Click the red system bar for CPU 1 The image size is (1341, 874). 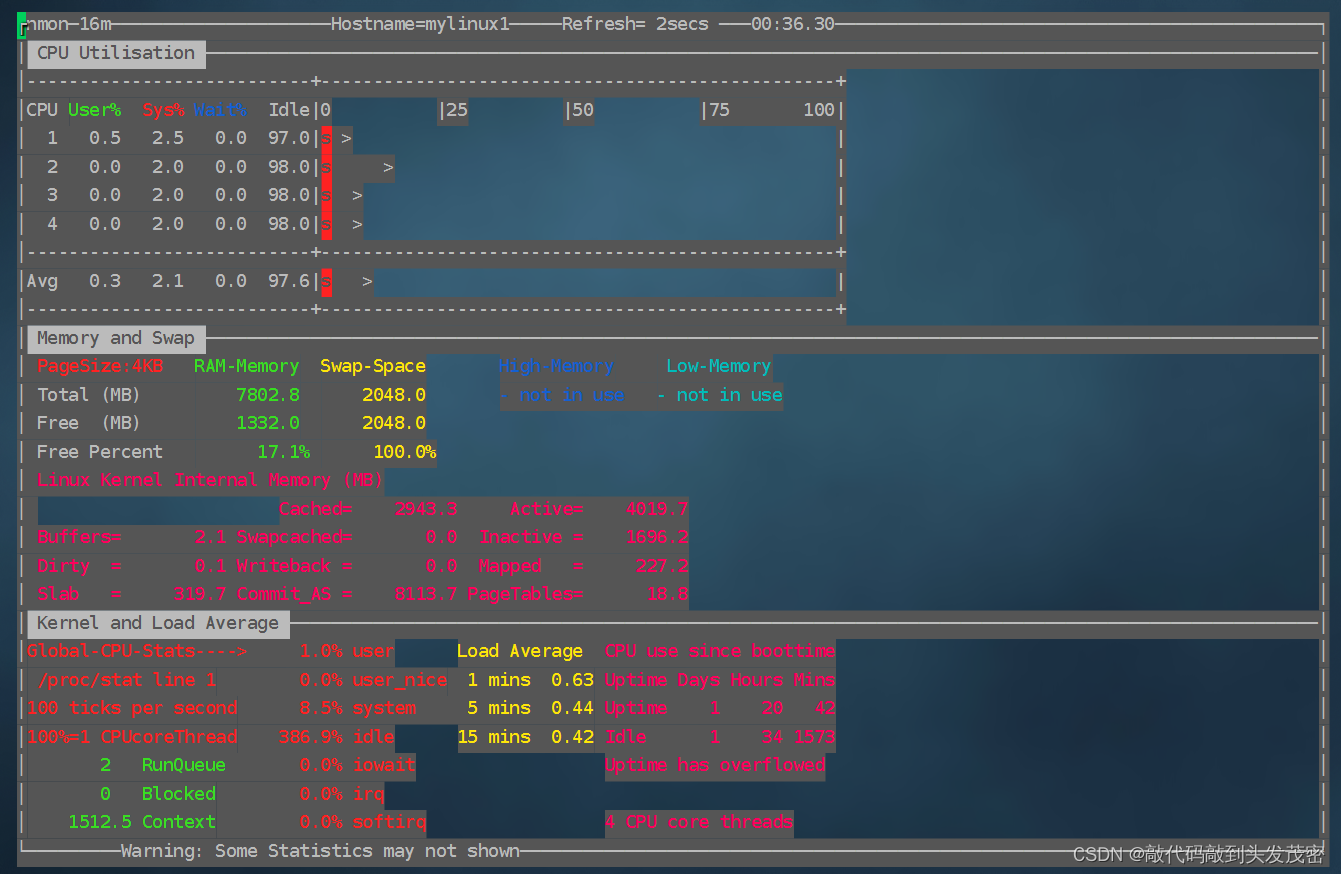pyautogui.click(x=326, y=139)
